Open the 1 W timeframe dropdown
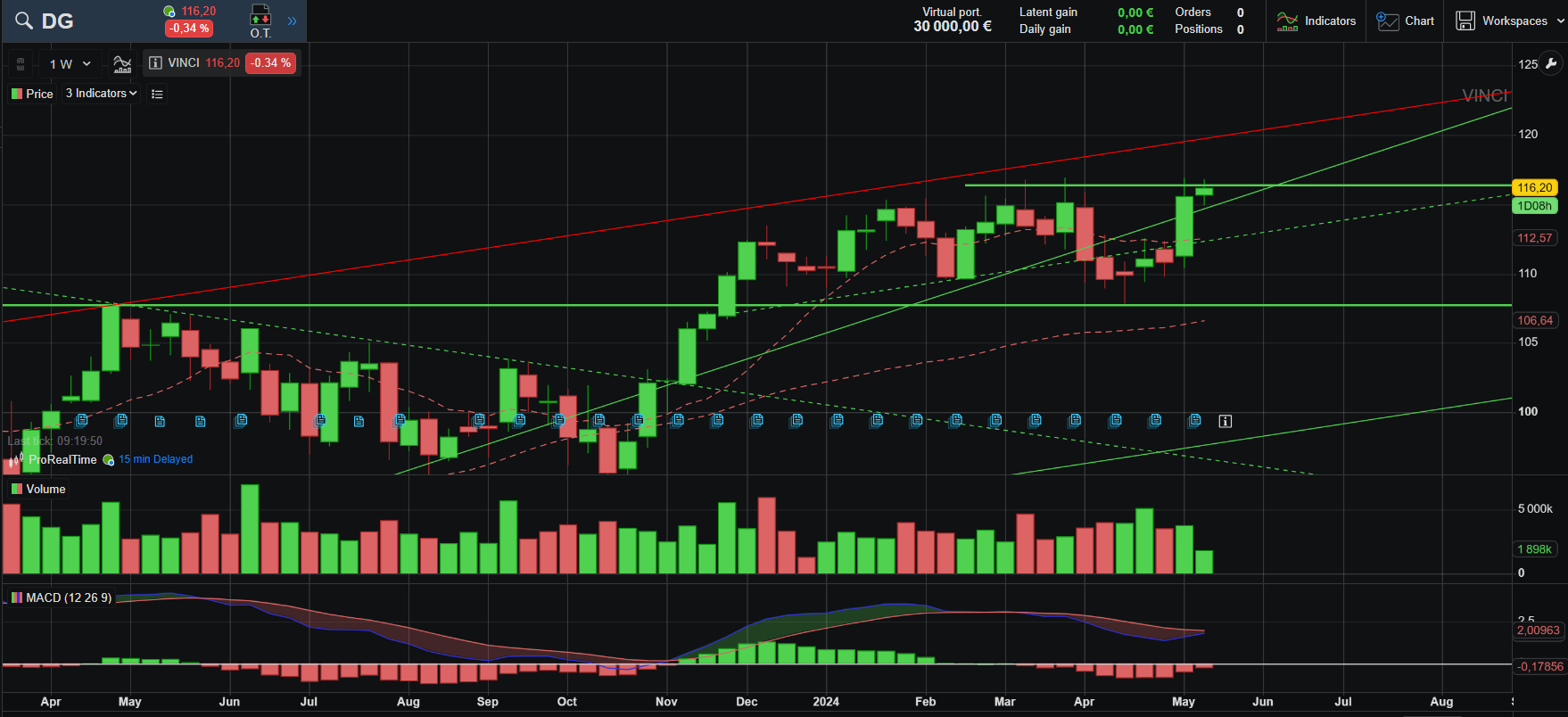The height and width of the screenshot is (717, 1568). [70, 64]
